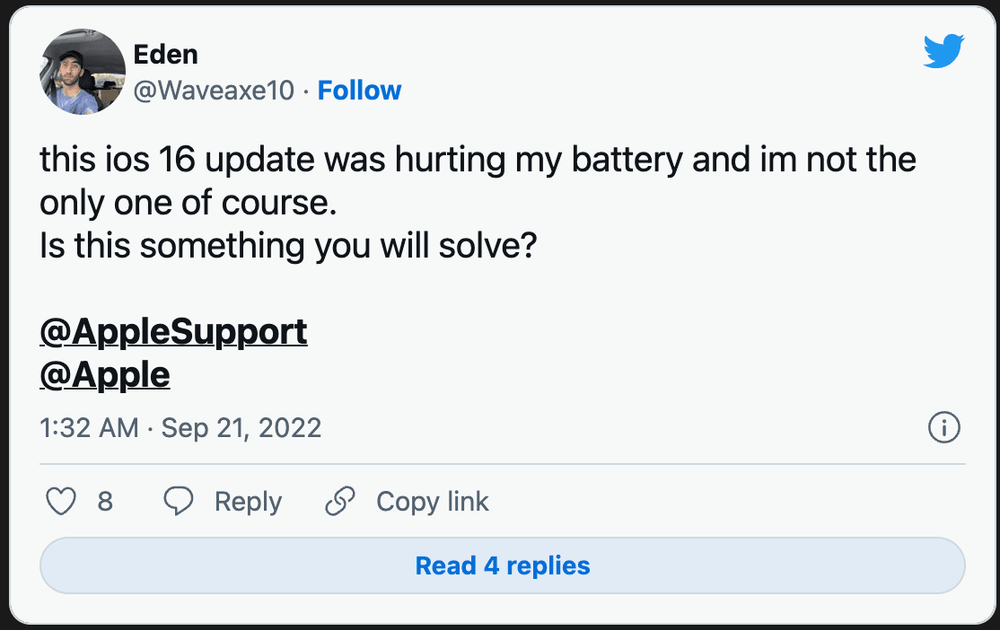
Task: Click Reply next to the speech bubble
Action: [x=249, y=501]
